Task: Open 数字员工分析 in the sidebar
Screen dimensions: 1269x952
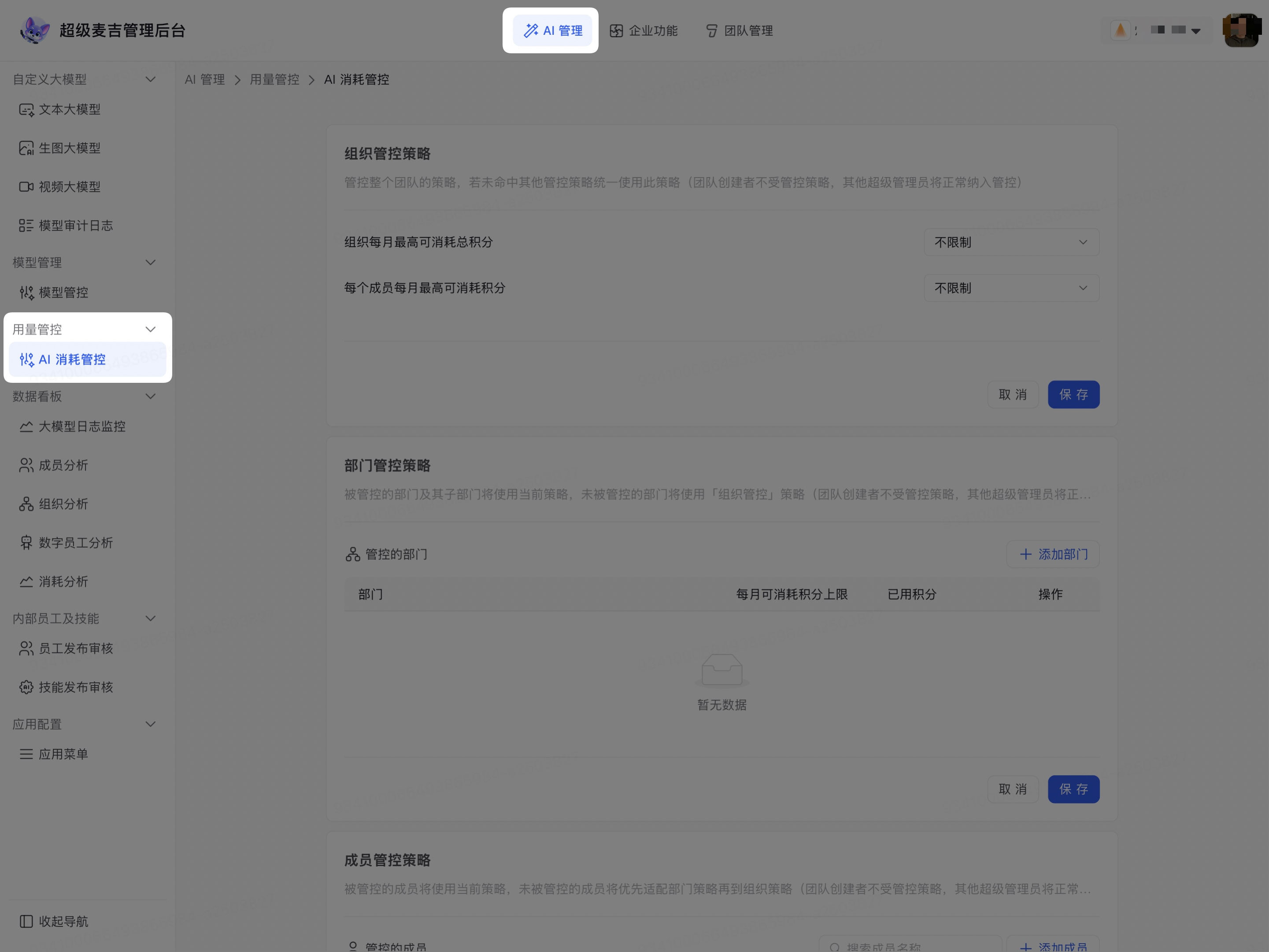Action: [87, 543]
